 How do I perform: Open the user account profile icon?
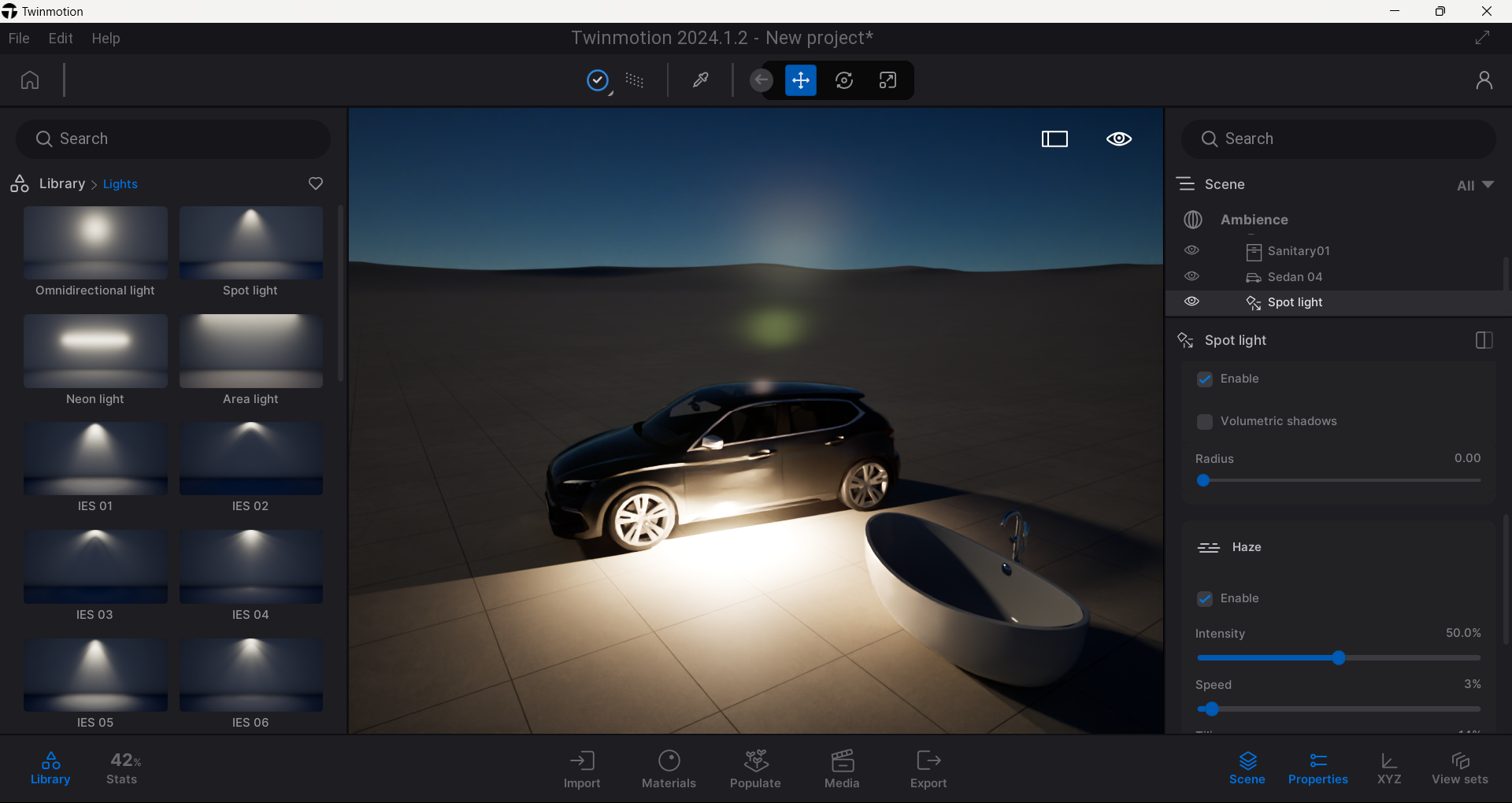pyautogui.click(x=1484, y=80)
